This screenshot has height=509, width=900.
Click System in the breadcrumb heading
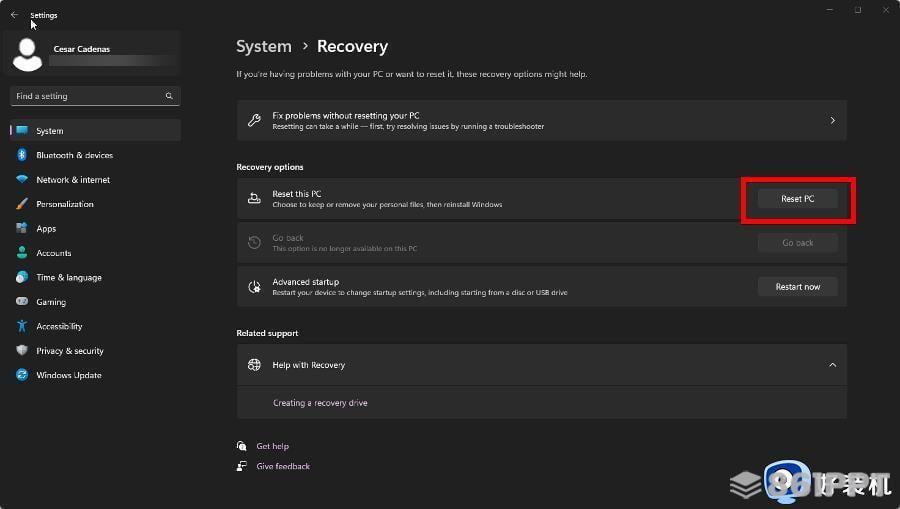(x=264, y=46)
